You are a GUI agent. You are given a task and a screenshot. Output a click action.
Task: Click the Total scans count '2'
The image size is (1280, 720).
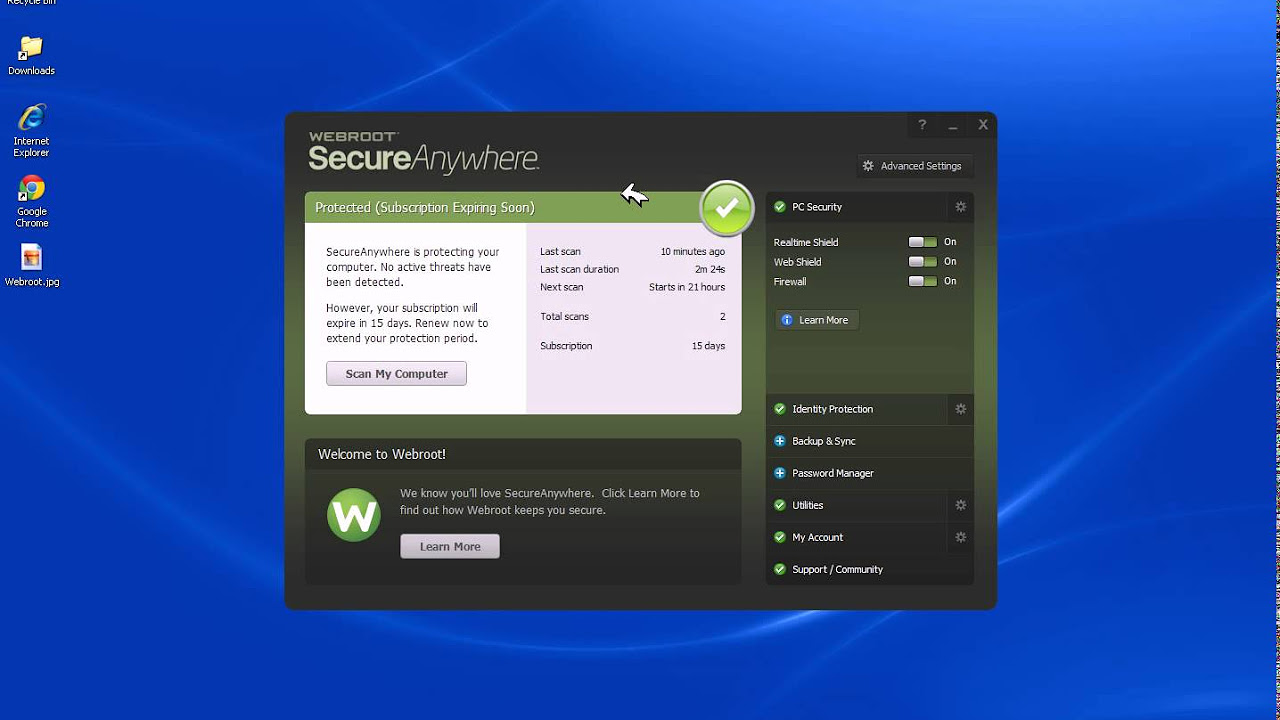tap(722, 316)
